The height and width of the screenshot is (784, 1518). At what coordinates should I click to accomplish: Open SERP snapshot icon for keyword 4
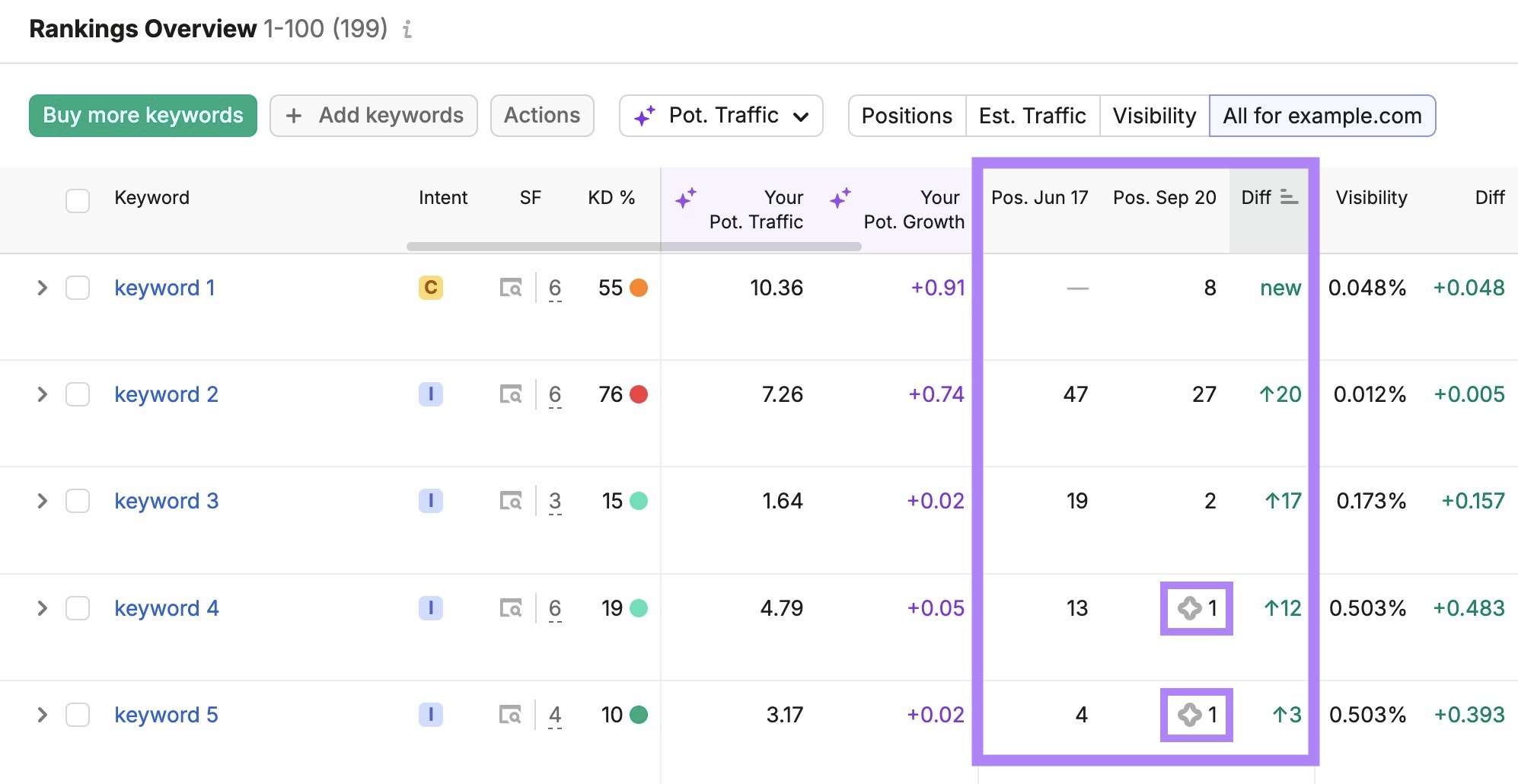tap(511, 608)
